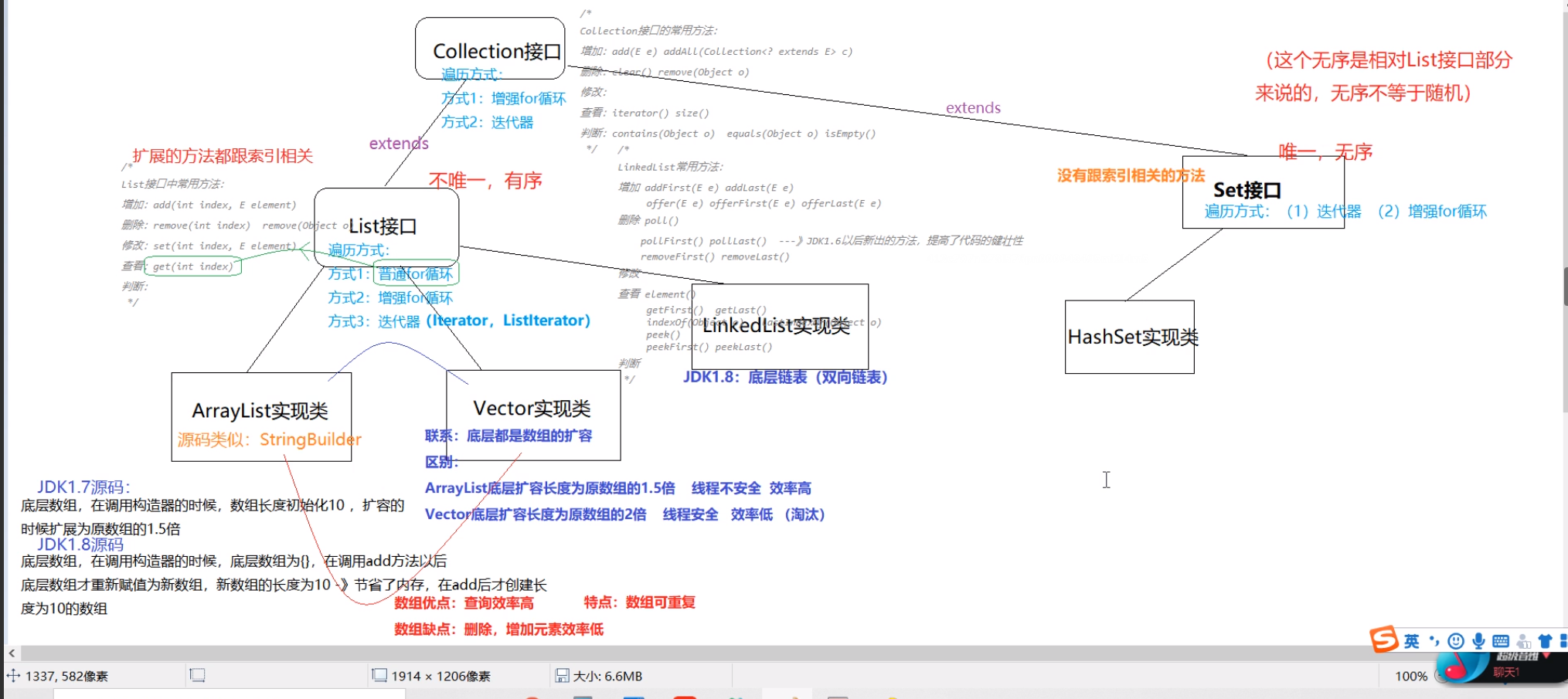Viewport: 1568px width, 699px height.
Task: Click the 聊天1 label on music widget
Action: point(1506,672)
